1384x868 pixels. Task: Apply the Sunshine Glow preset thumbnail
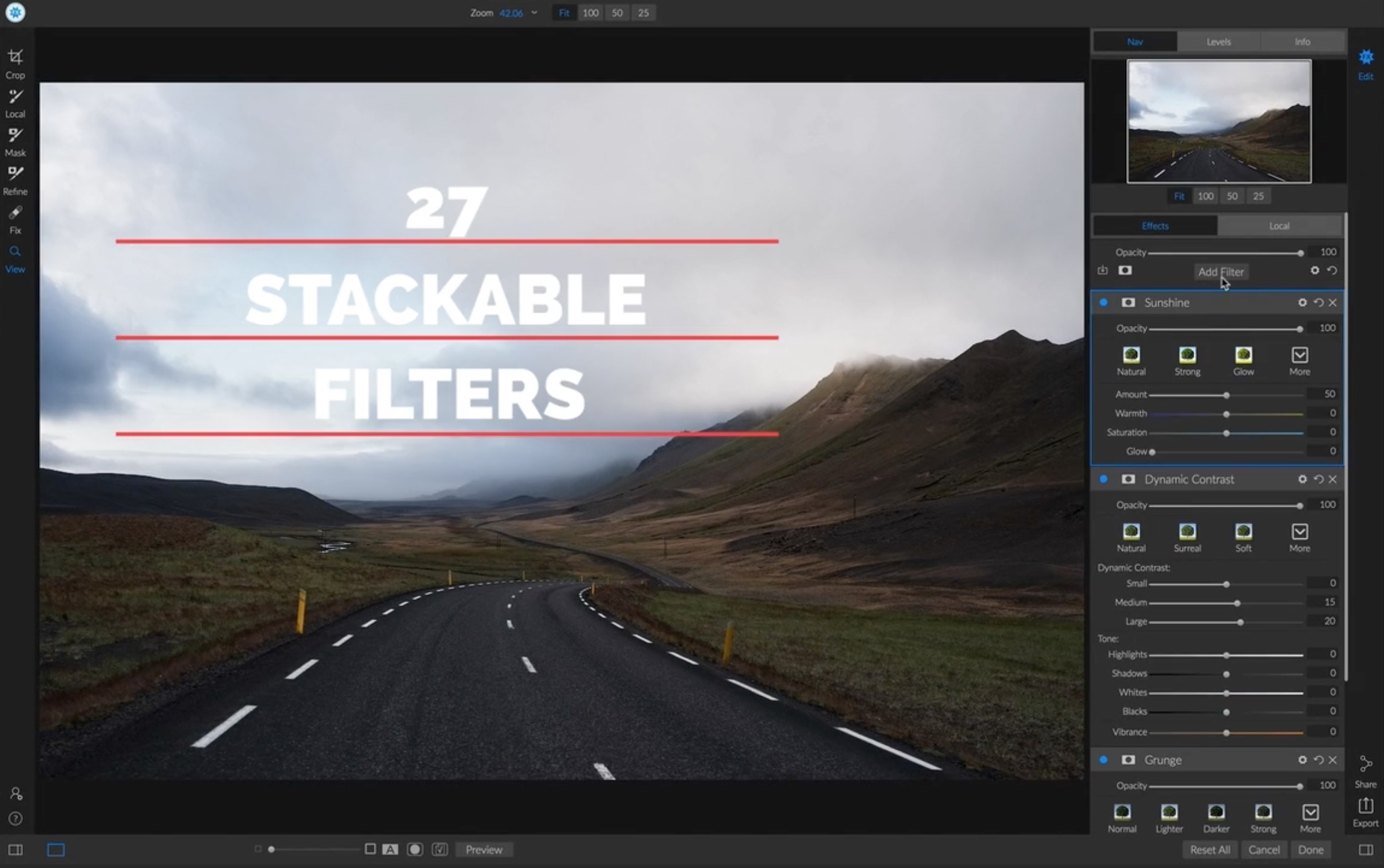(x=1243, y=356)
